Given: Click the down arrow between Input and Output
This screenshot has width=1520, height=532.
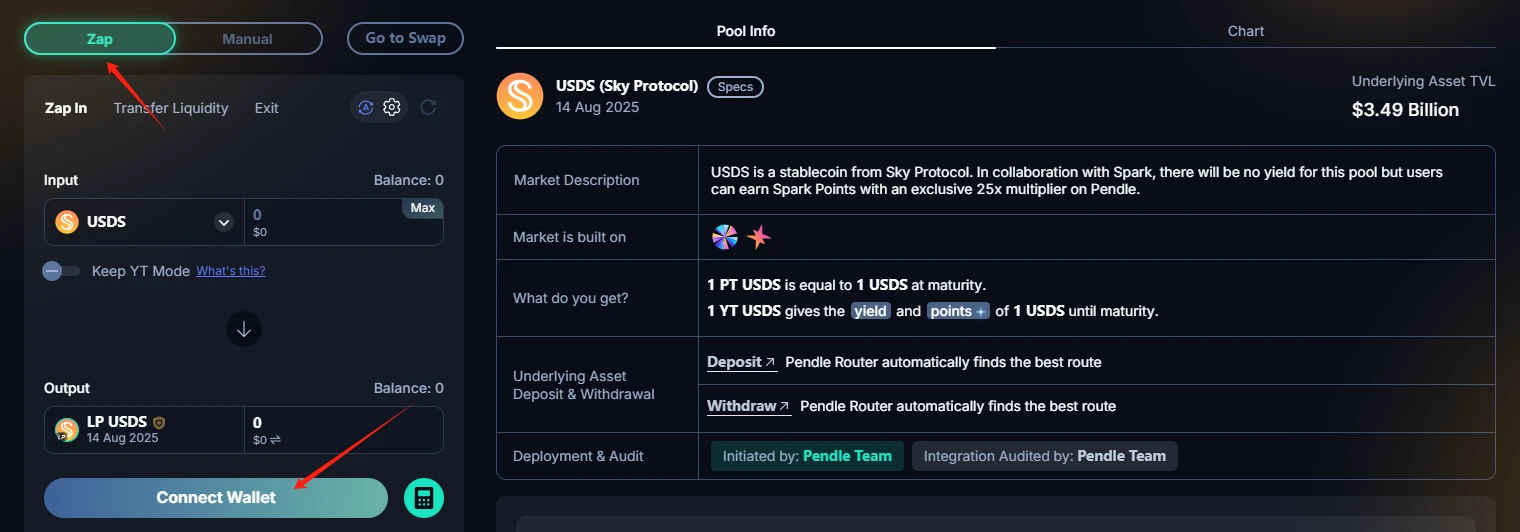Looking at the screenshot, I should click(x=244, y=328).
